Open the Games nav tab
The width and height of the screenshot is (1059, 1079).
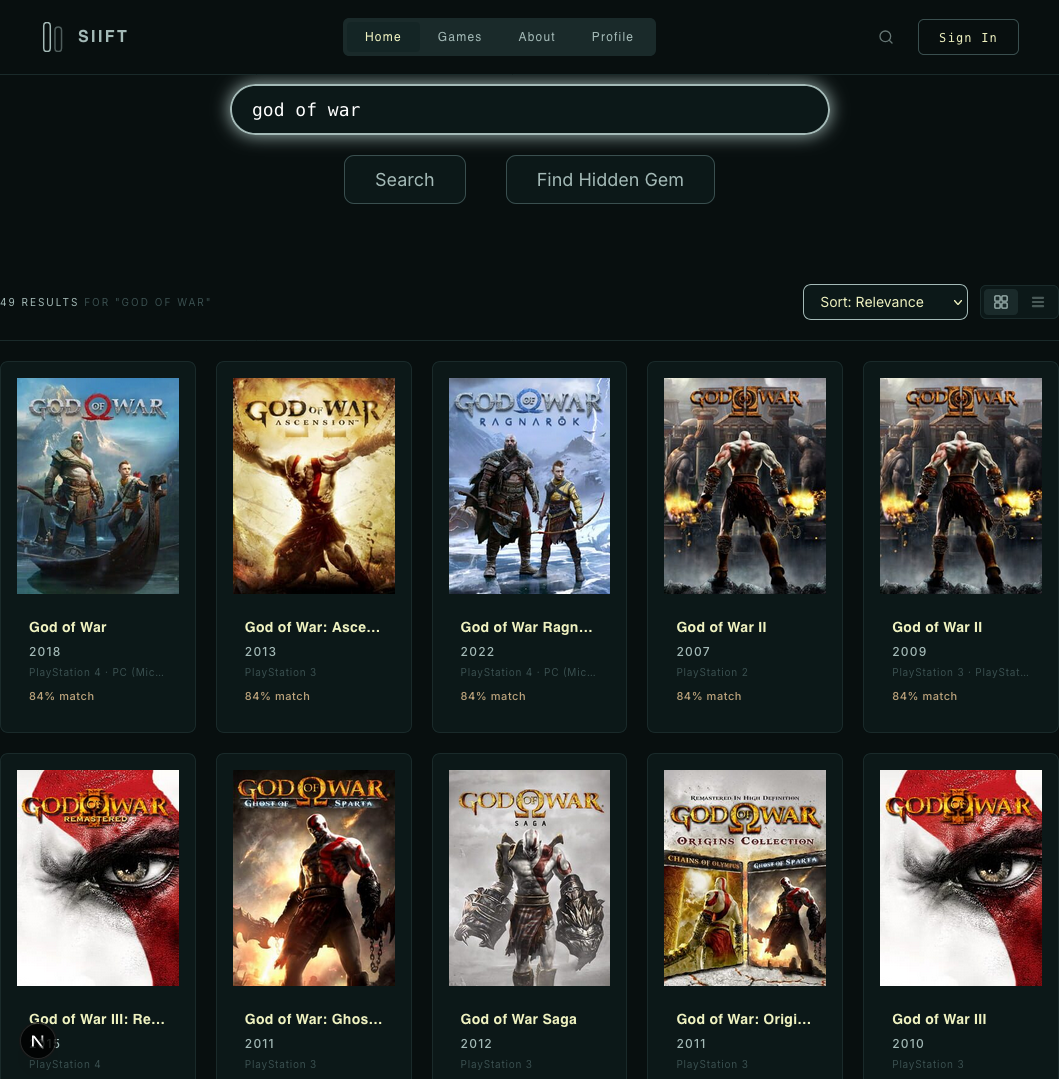(460, 37)
